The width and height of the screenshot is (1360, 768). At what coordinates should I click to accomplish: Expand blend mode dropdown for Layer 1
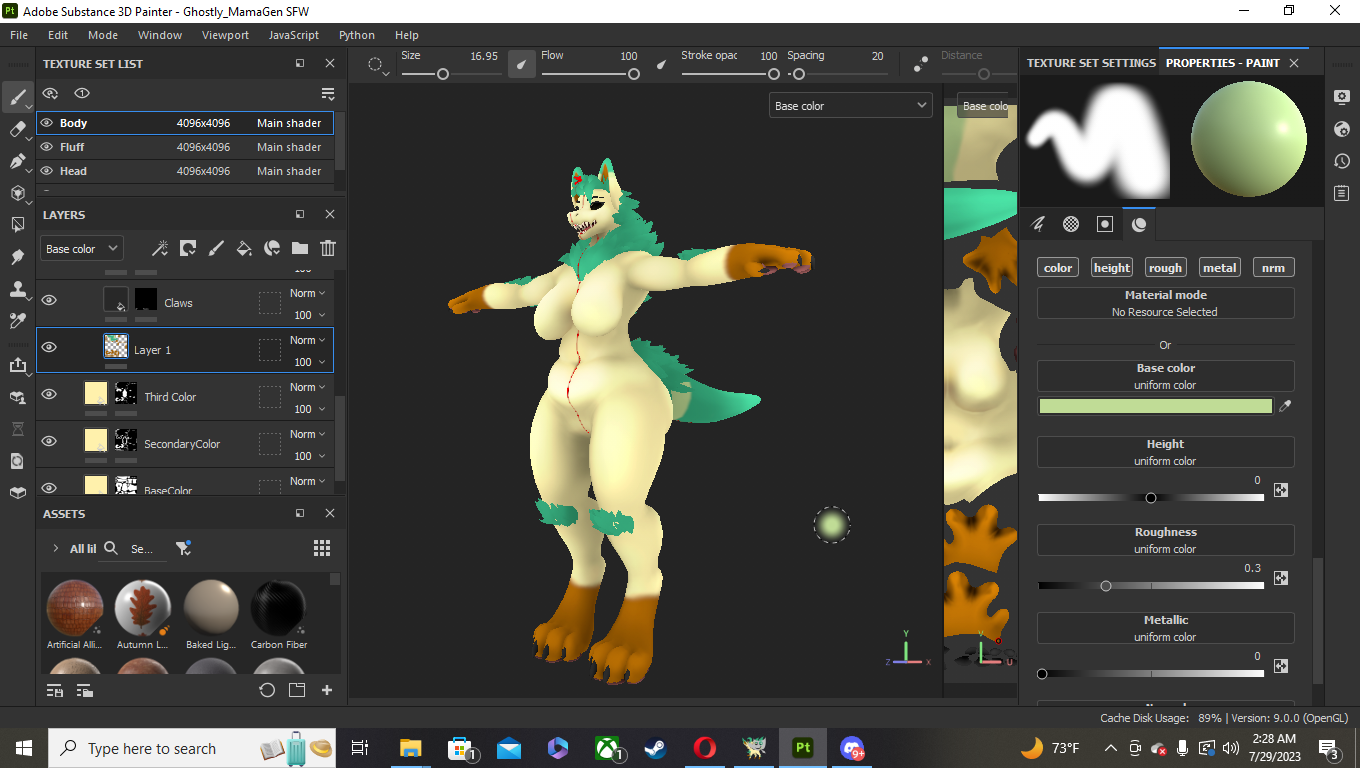[308, 340]
